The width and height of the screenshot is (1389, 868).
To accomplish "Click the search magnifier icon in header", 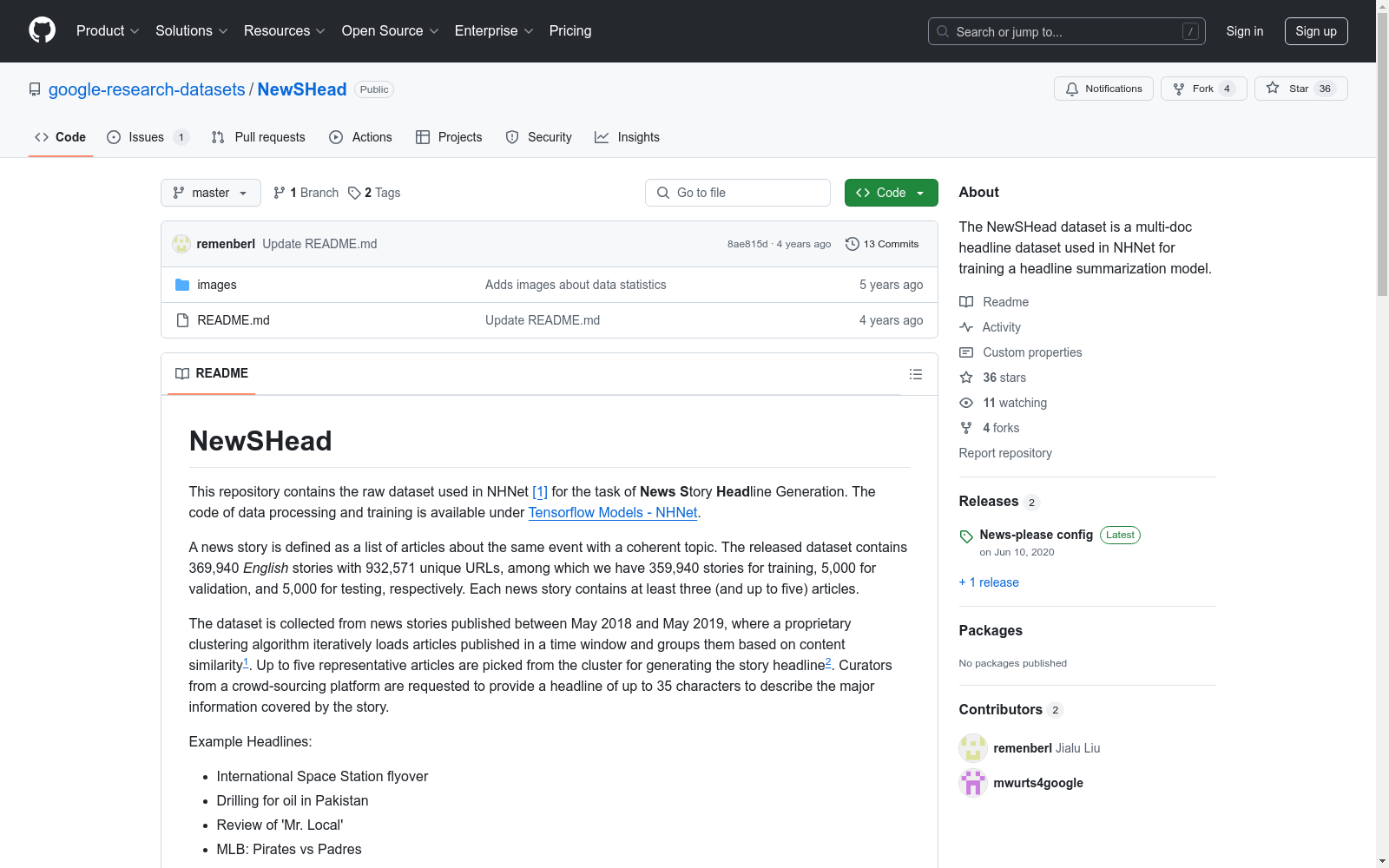I will click(x=943, y=31).
